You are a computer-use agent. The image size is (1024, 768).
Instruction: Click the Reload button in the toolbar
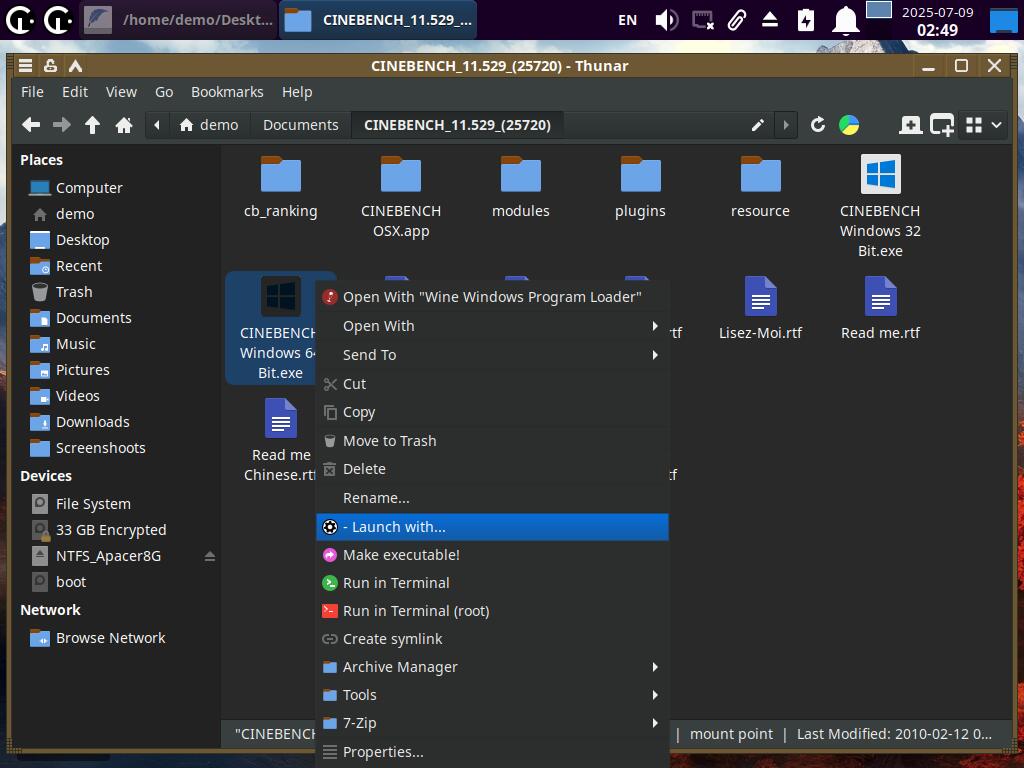pyautogui.click(x=817, y=125)
